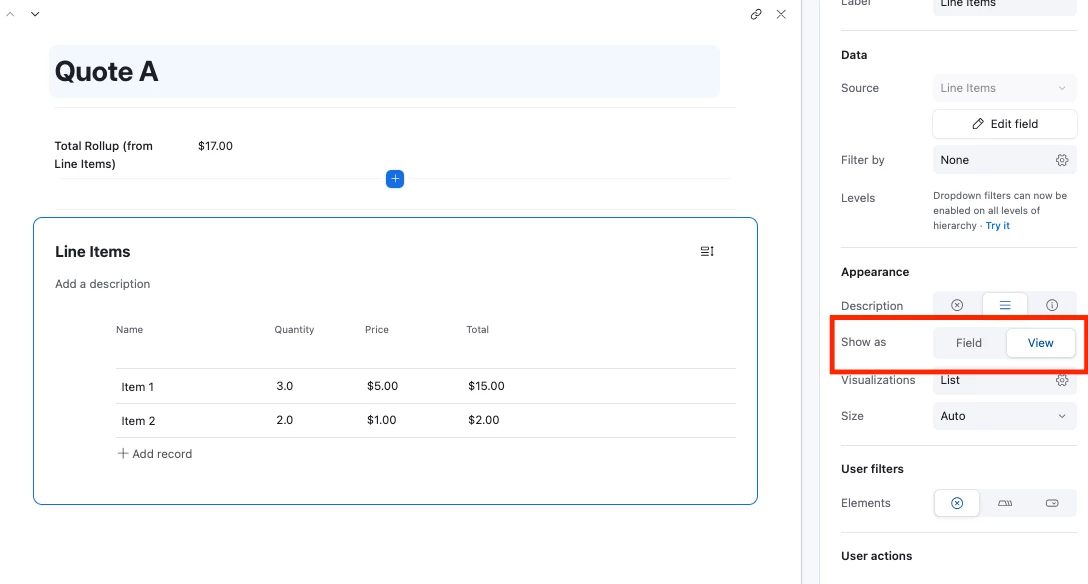Close the Quote A record panel
The image size is (1088, 584).
click(x=781, y=14)
